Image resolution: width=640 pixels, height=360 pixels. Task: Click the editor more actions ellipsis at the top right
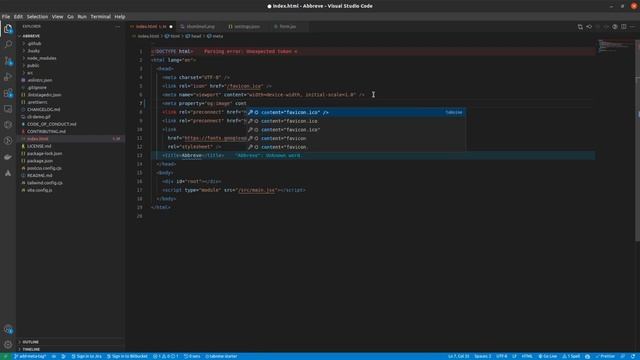(x=632, y=27)
